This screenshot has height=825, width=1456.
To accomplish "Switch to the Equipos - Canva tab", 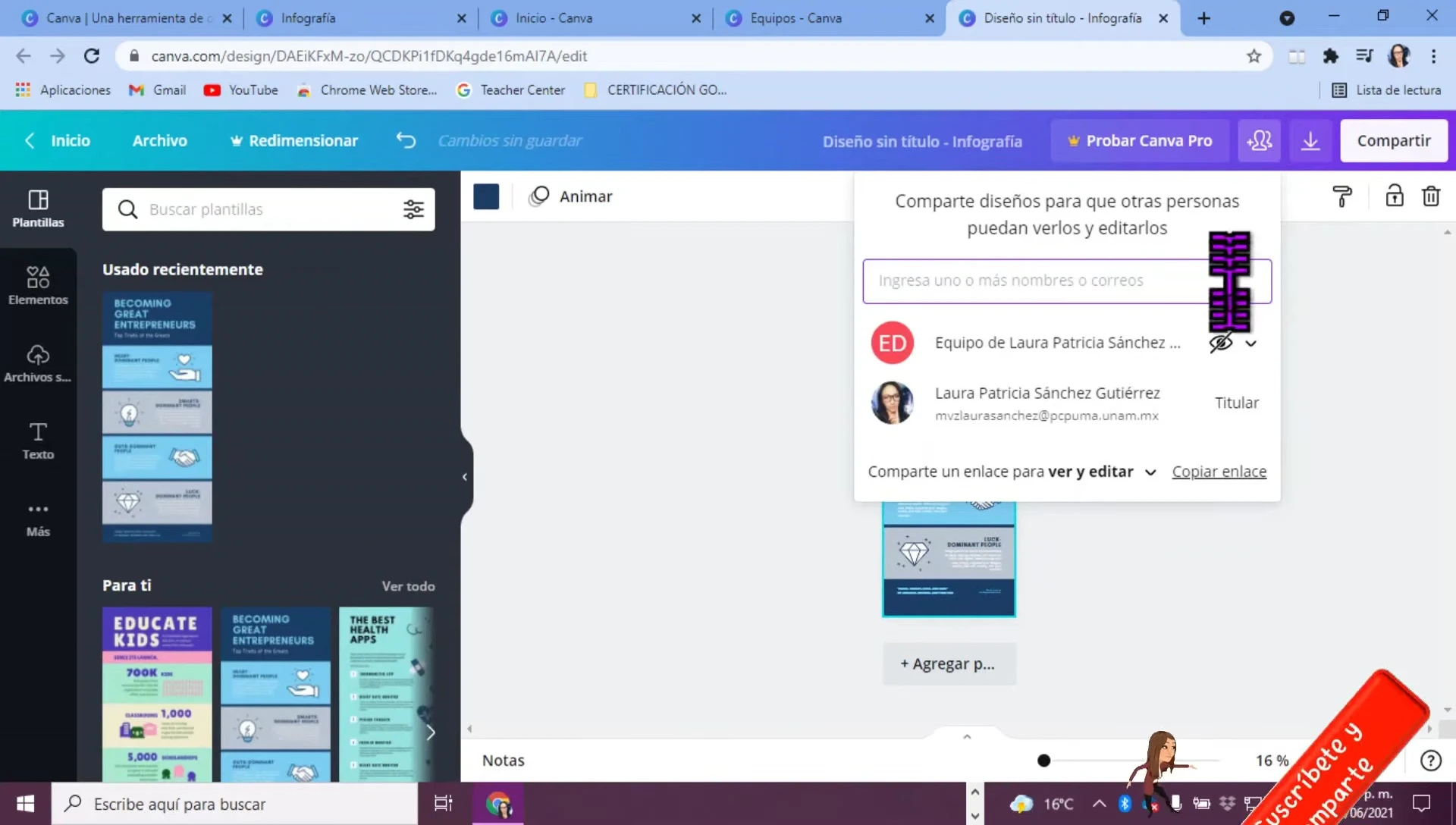I will click(x=830, y=18).
